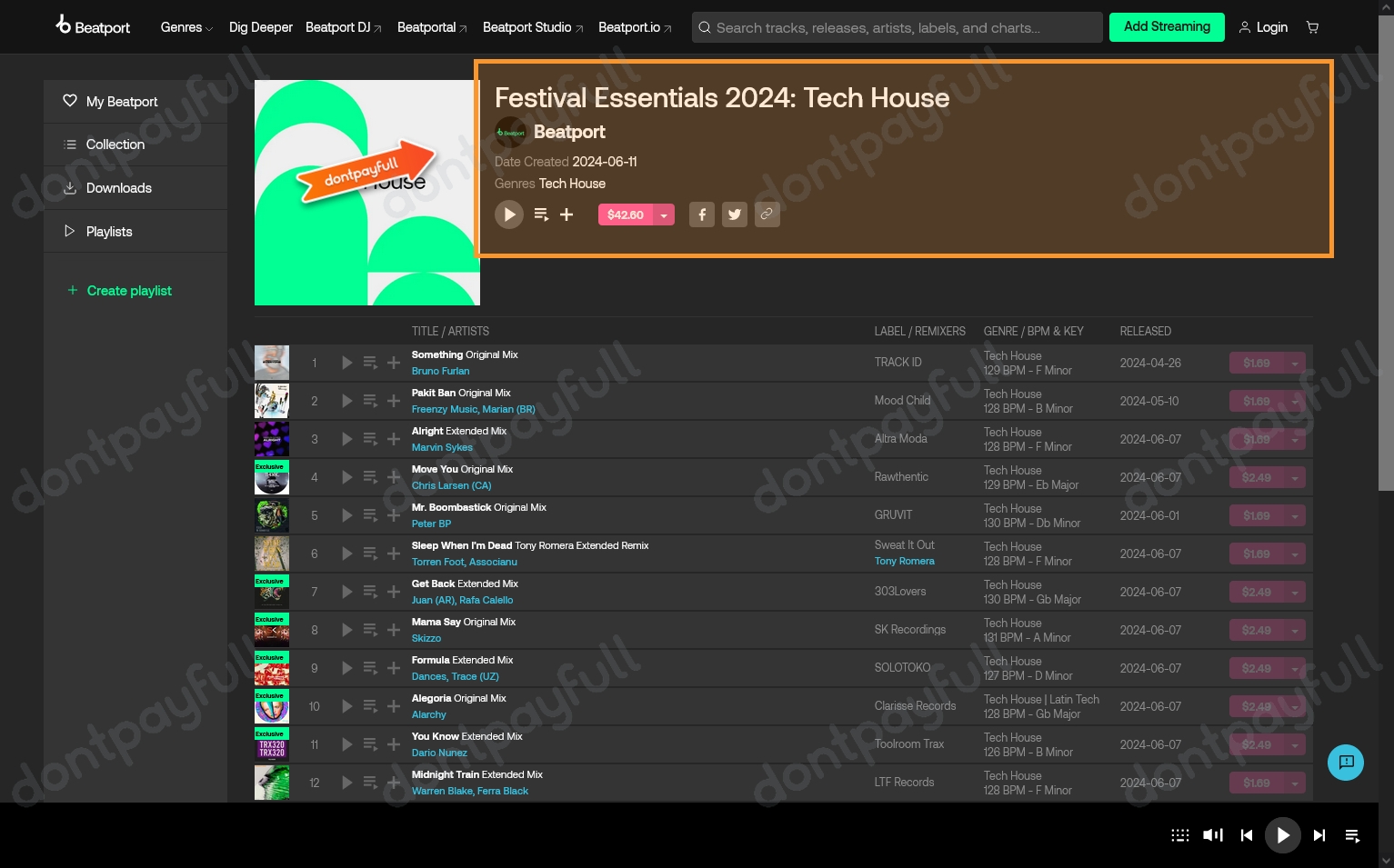The image size is (1394, 868).
Task: Share the playlist on Facebook
Action: tap(702, 215)
